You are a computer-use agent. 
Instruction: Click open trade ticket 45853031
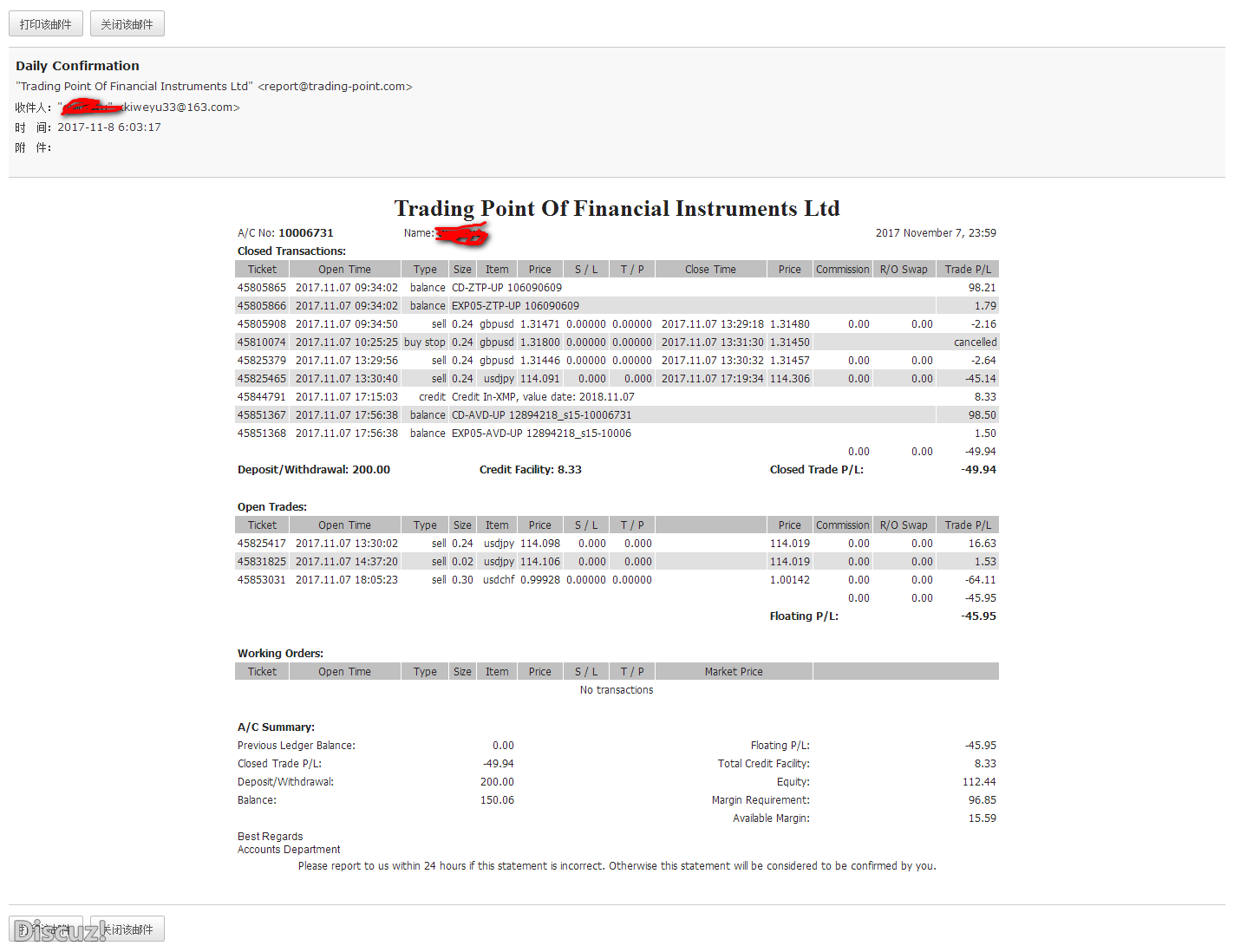coord(262,580)
